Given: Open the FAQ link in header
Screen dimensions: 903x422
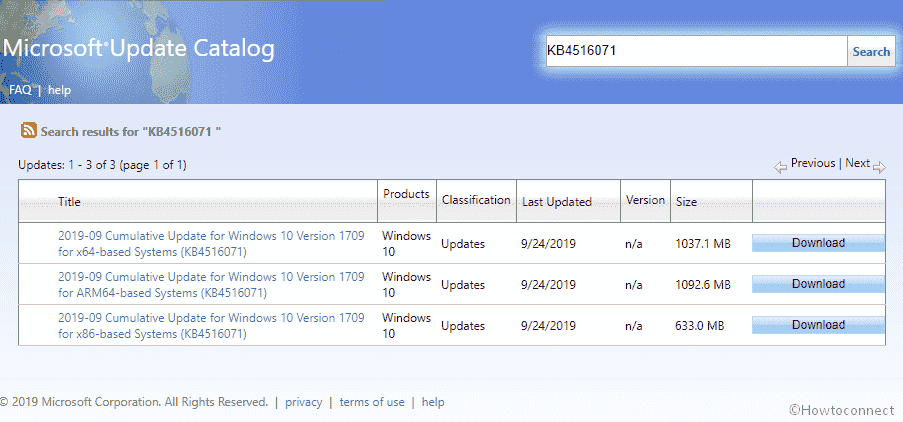Looking at the screenshot, I should 20,90.
